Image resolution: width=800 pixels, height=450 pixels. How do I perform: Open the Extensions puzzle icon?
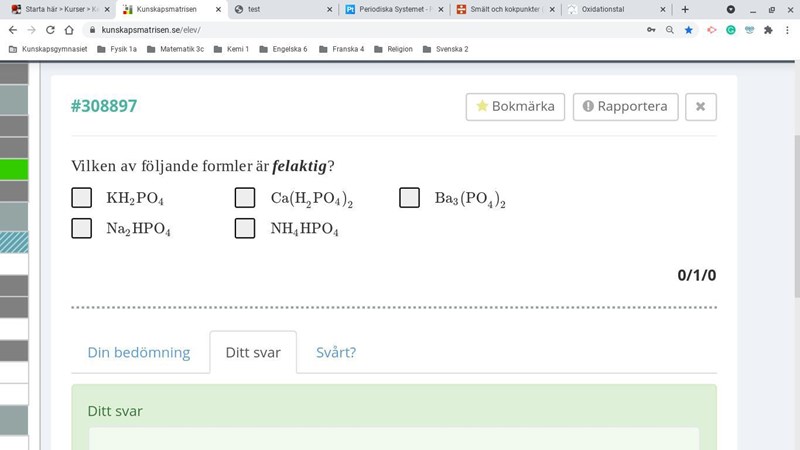tap(767, 30)
